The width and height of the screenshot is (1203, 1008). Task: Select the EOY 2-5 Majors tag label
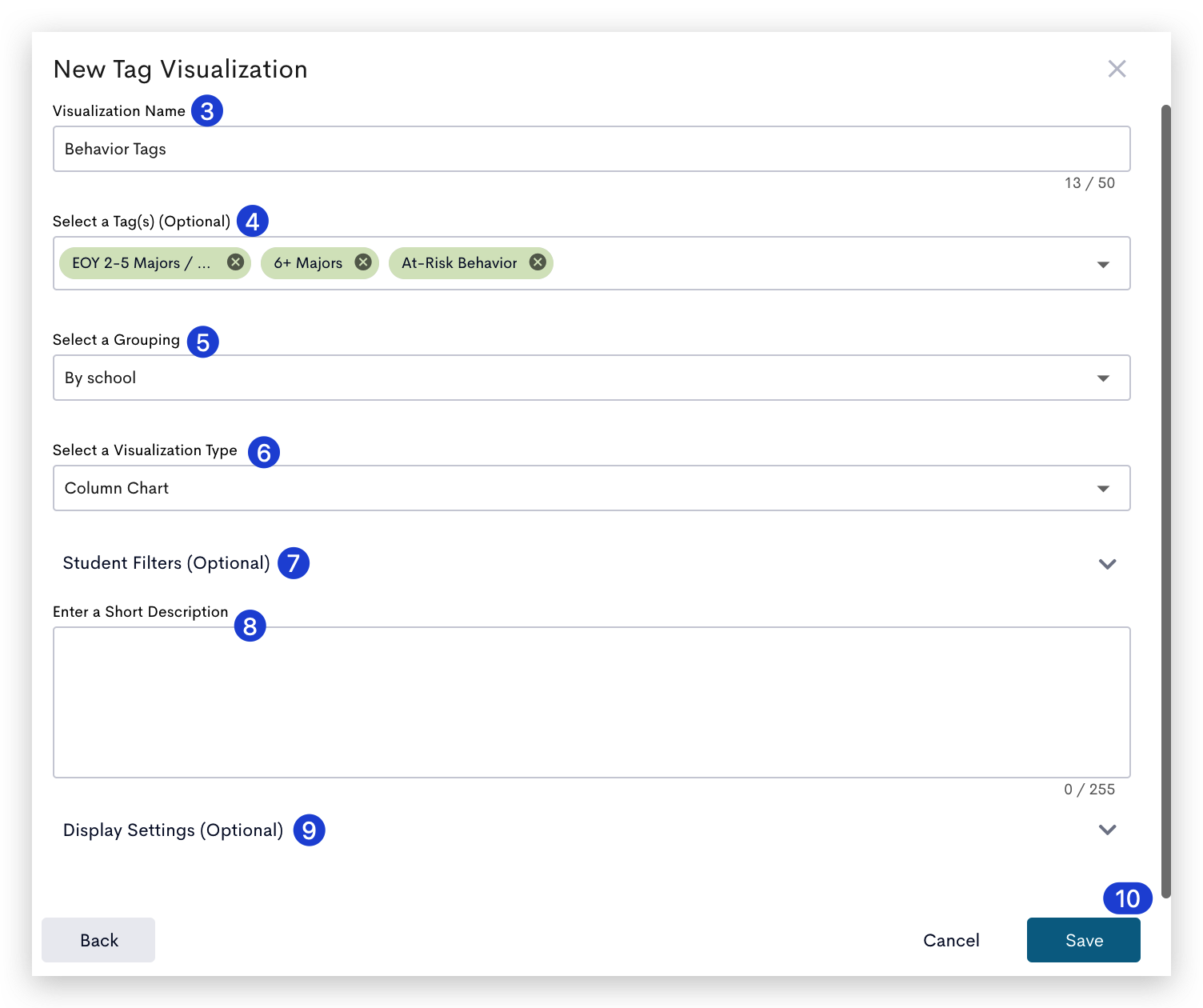click(142, 263)
